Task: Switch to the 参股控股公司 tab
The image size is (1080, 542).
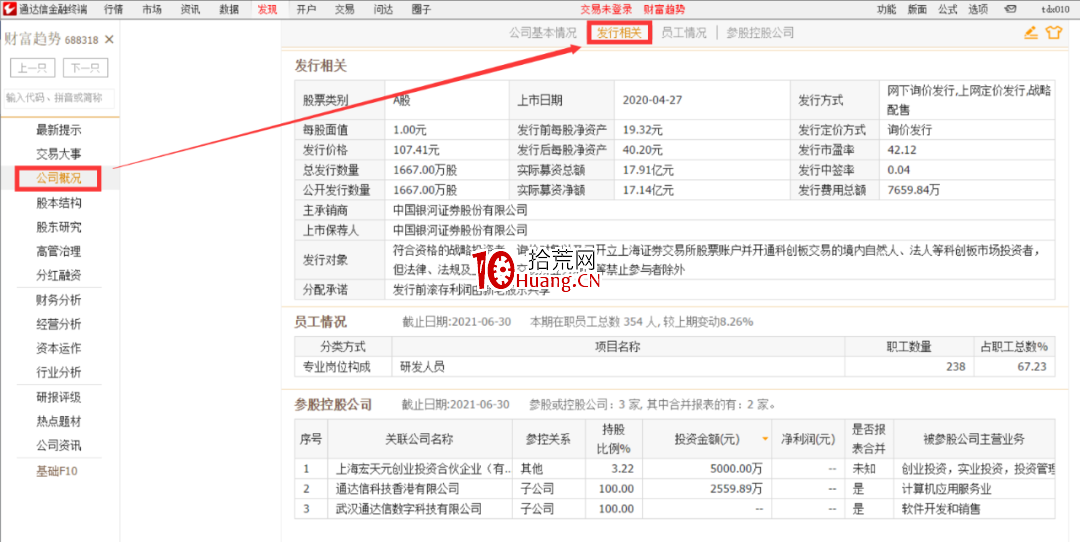Action: click(x=760, y=32)
